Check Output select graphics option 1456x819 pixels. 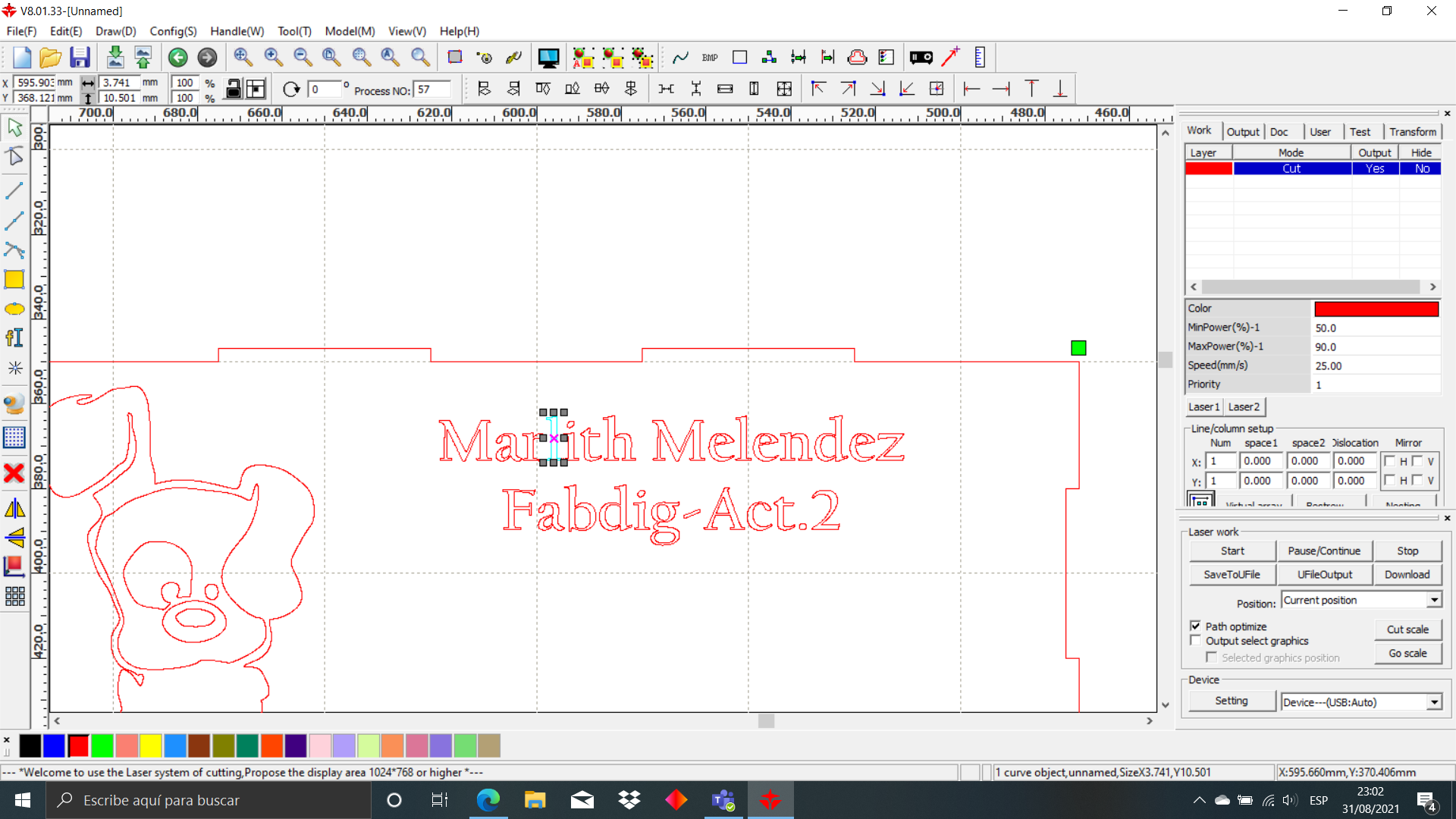[x=1197, y=640]
